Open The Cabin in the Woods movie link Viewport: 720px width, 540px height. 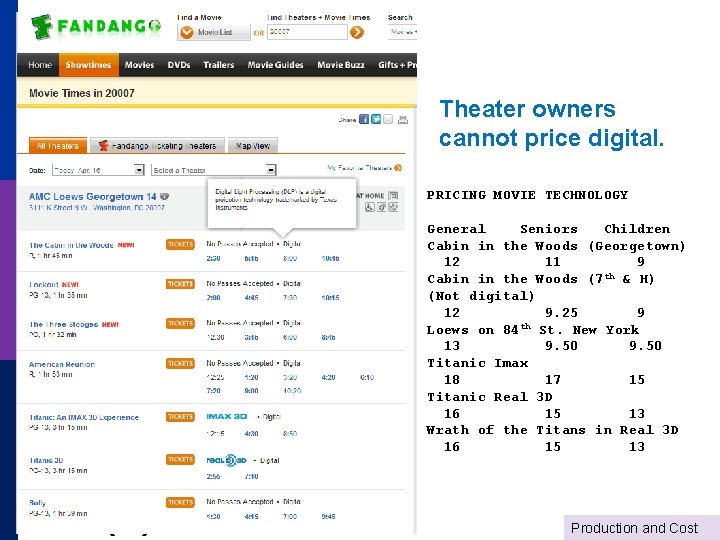[x=71, y=245]
